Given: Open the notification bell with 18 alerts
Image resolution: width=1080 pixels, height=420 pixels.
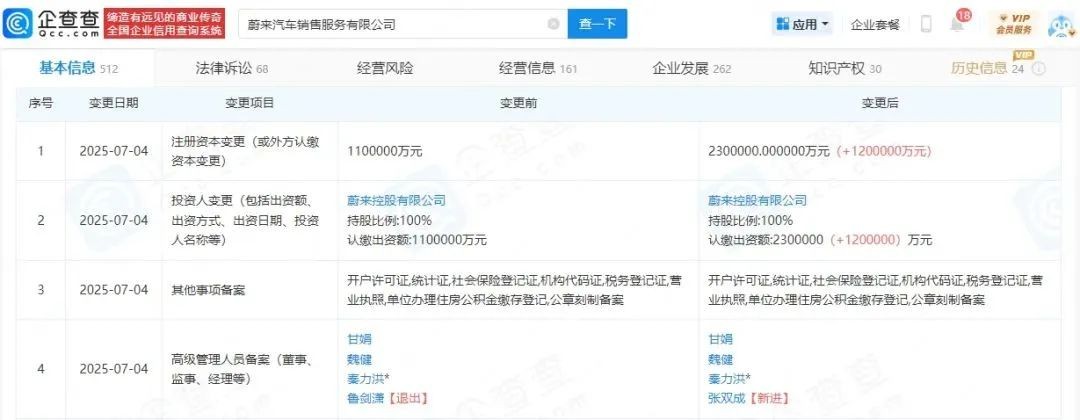Looking at the screenshot, I should click(959, 23).
